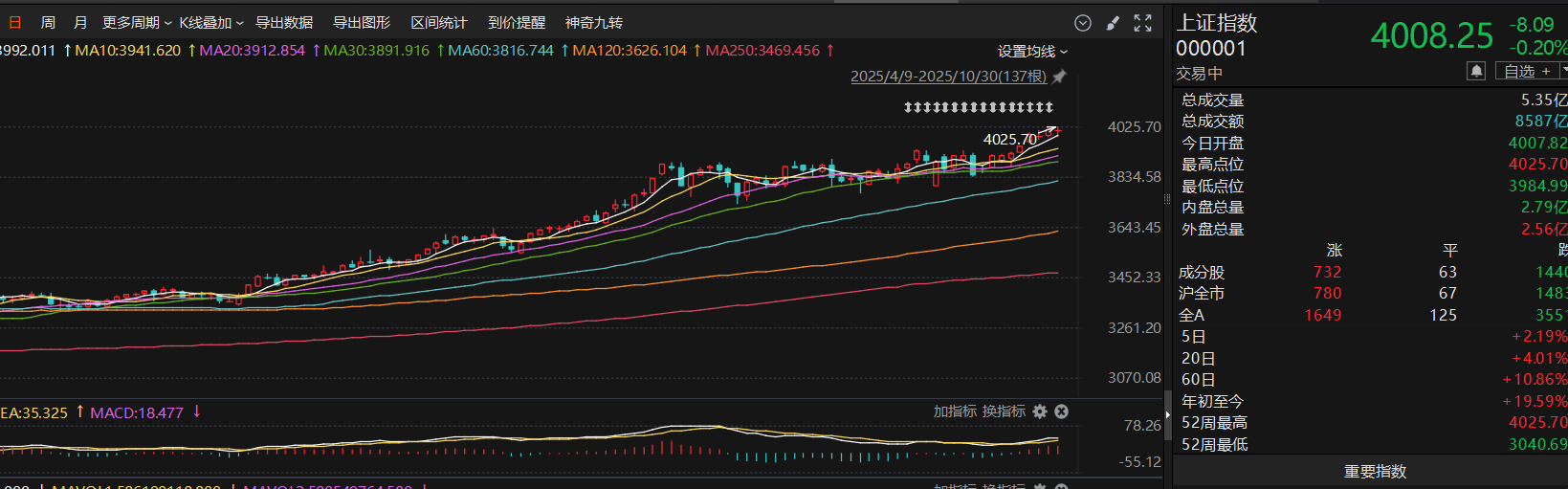Screen dimensions: 1568x489
Task: Expand the 更多周期 period dropdown
Action: pos(137,22)
